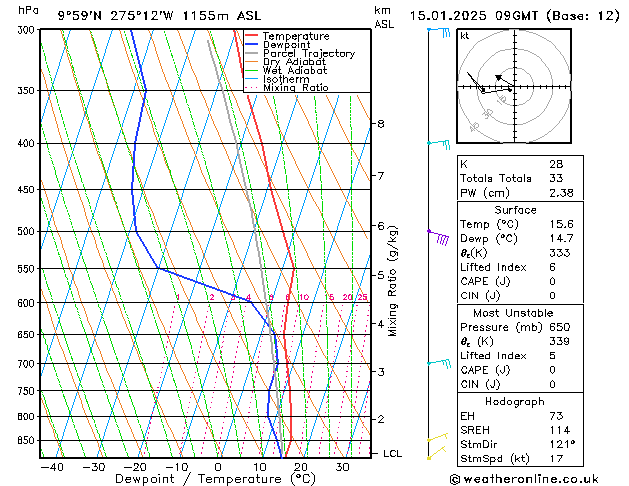Click the −40 temperature axis label
This screenshot has height=486, width=629.
52,467
